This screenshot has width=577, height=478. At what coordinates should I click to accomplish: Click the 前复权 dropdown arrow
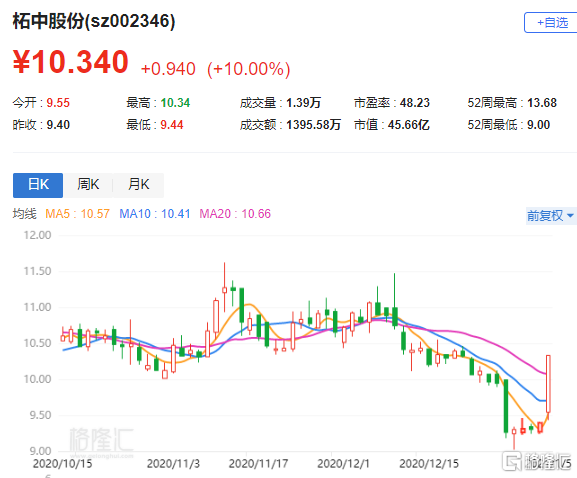(570, 215)
